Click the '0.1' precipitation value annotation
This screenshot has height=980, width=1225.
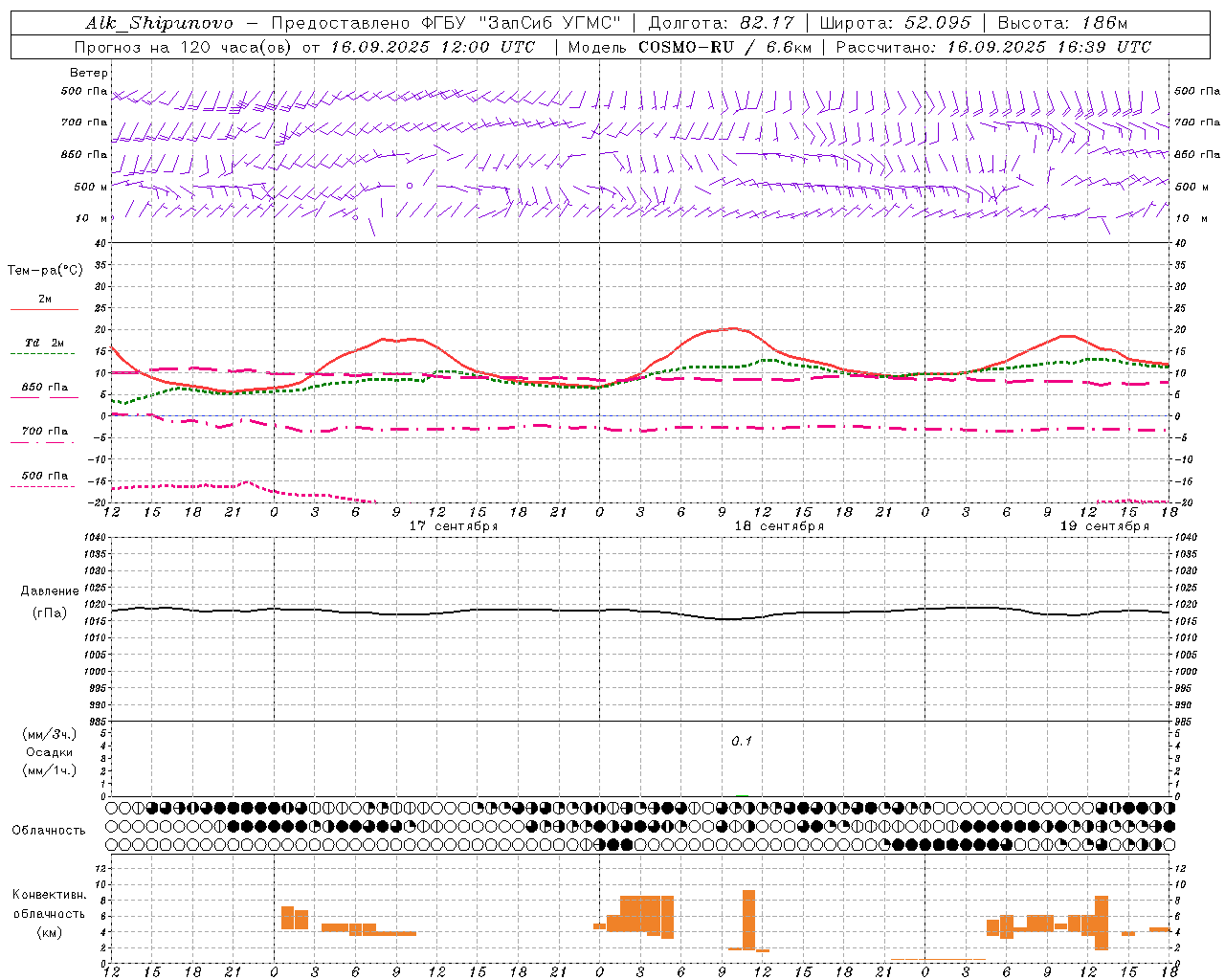pos(742,742)
